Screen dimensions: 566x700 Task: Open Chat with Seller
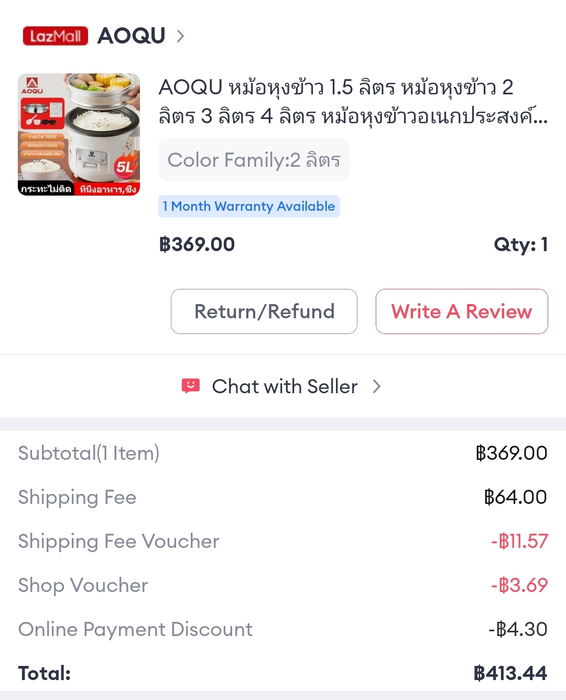tap(285, 386)
